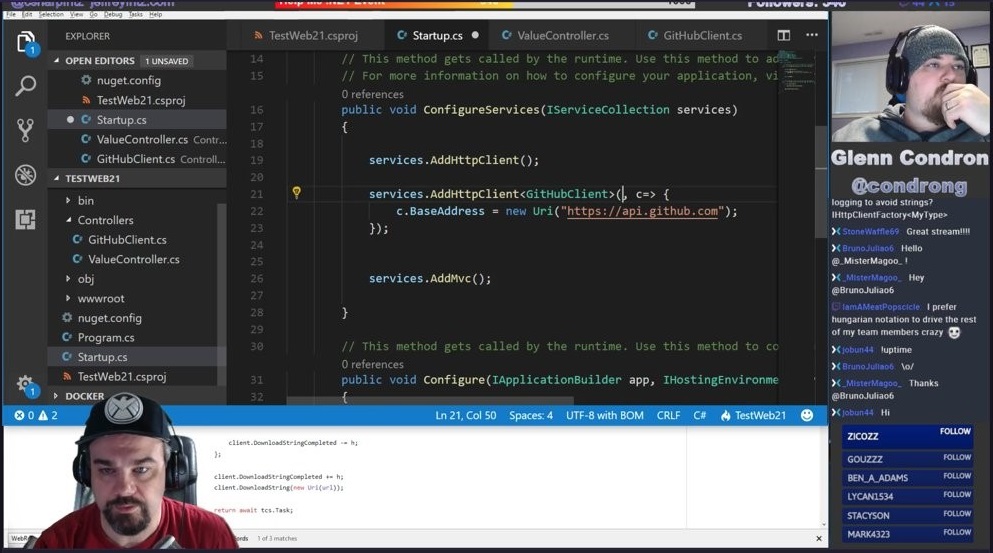The image size is (993, 553).
Task: Open the Explorer view in activity bar
Action: pos(25,43)
